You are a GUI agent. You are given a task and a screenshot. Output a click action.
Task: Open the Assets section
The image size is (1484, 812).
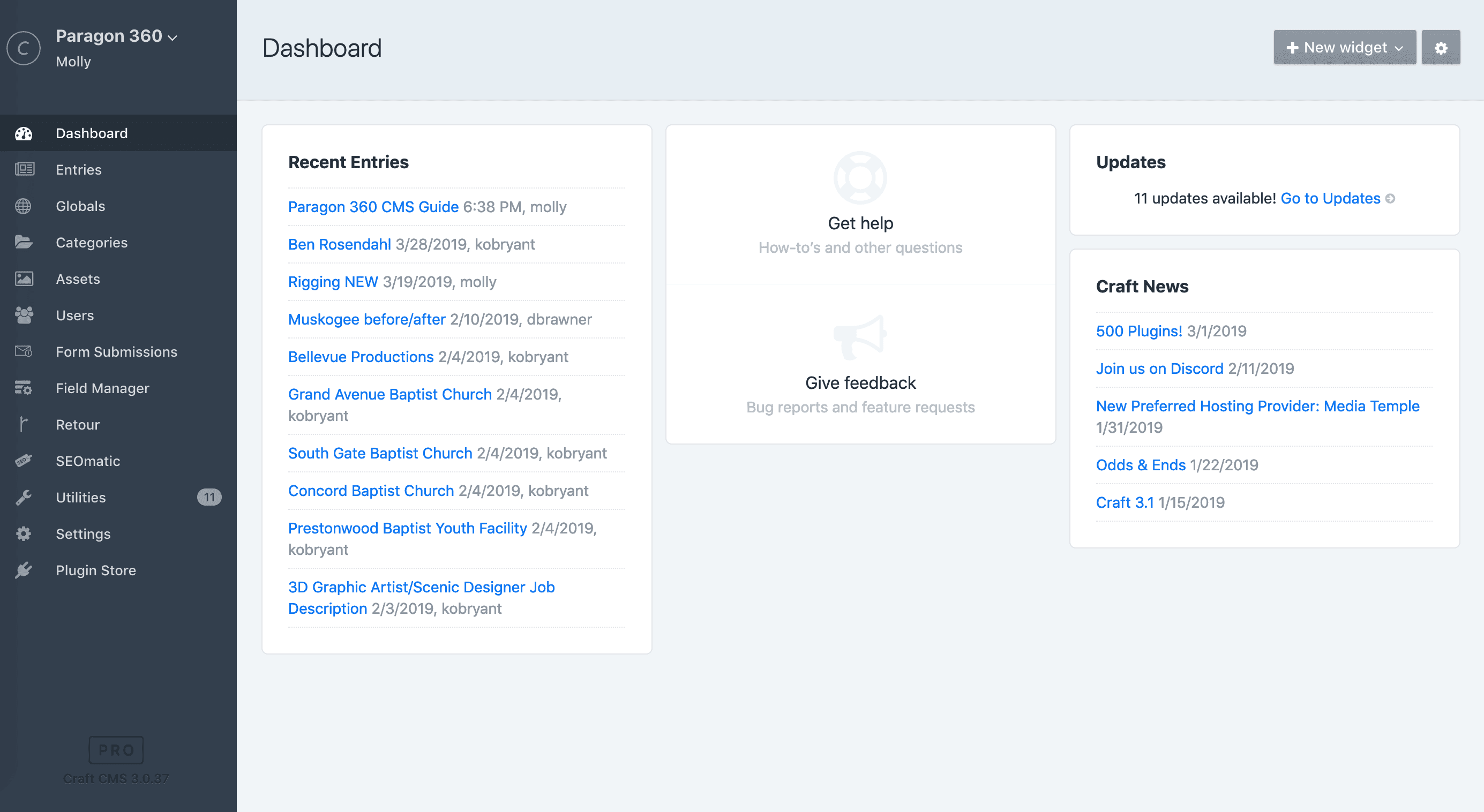tap(118, 279)
